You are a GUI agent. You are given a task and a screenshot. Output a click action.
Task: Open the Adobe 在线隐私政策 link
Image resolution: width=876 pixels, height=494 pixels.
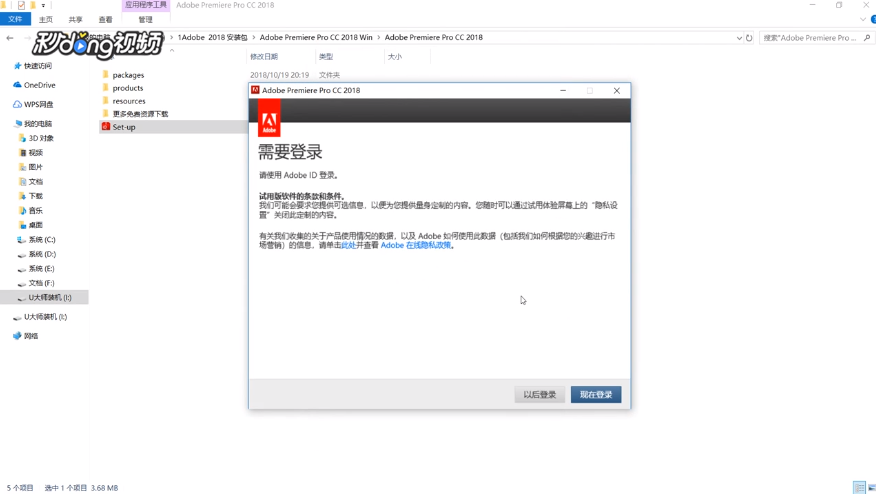point(416,245)
